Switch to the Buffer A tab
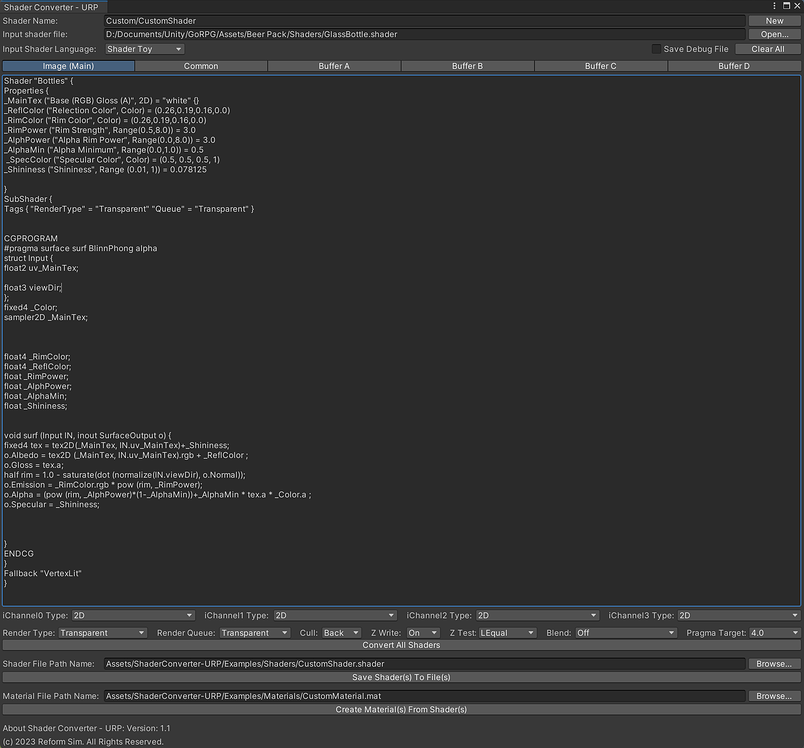 pos(333,65)
